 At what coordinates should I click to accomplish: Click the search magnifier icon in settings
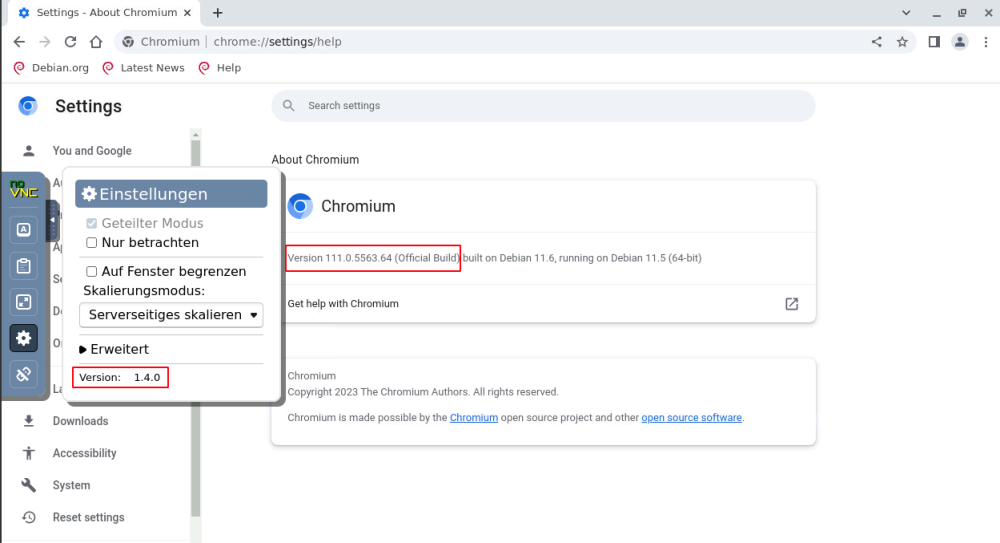(289, 105)
